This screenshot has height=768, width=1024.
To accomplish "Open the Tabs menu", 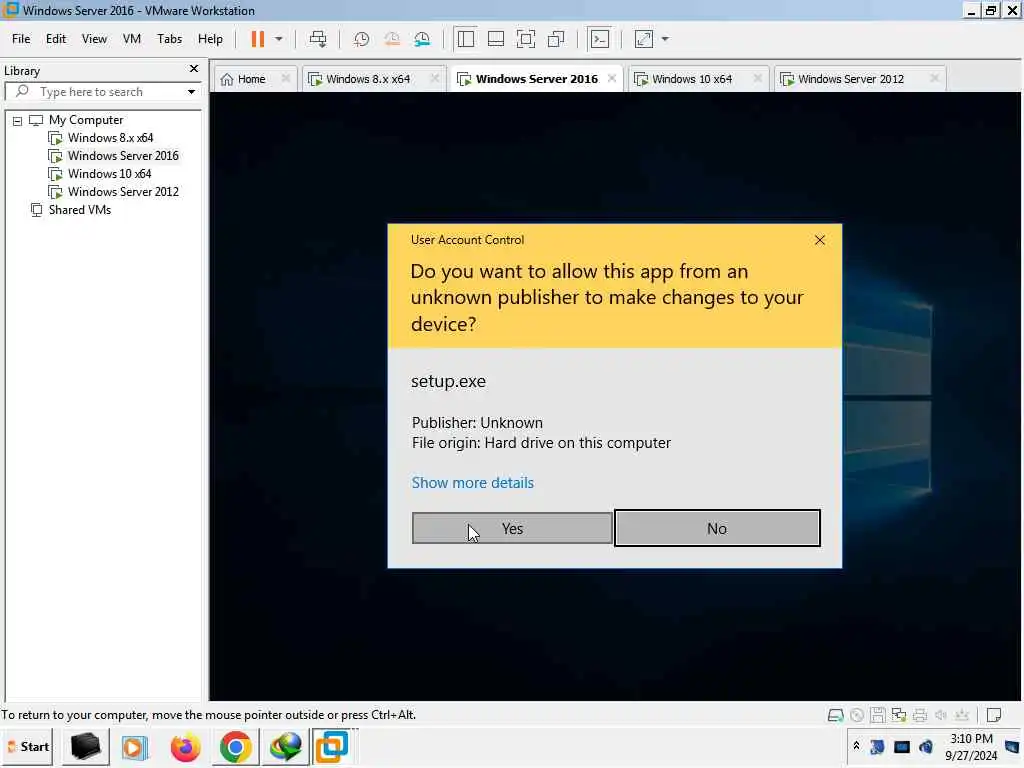I will [x=169, y=39].
